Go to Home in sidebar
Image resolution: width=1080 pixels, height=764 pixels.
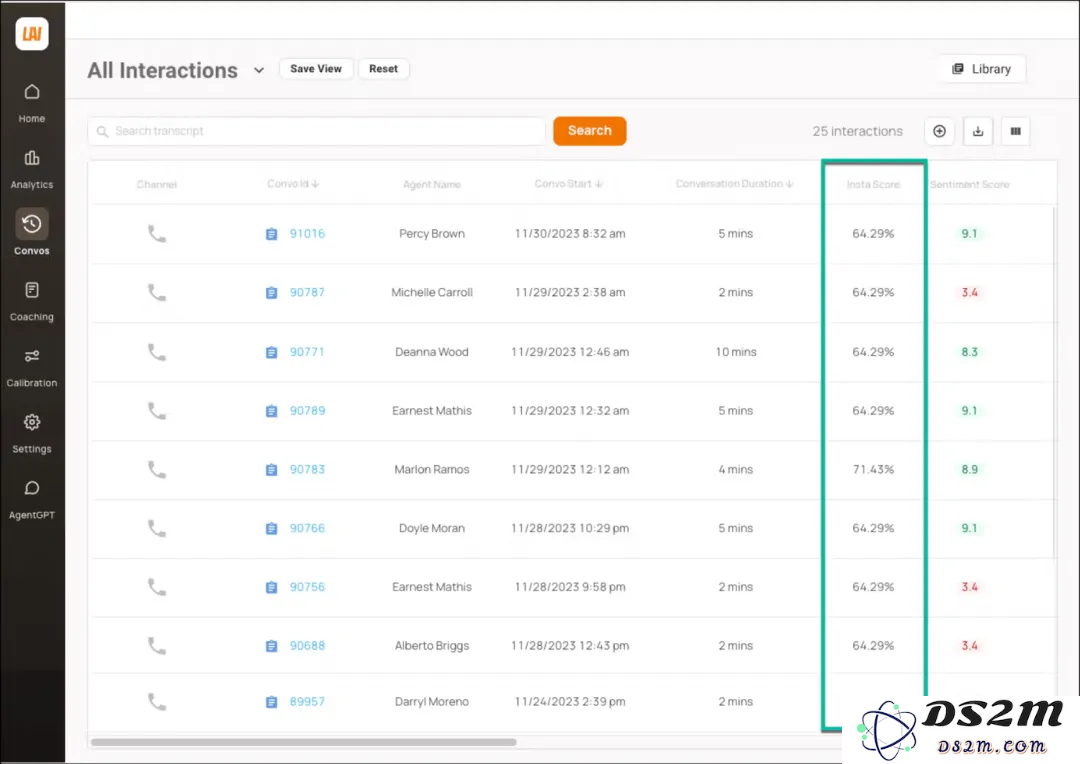[32, 103]
